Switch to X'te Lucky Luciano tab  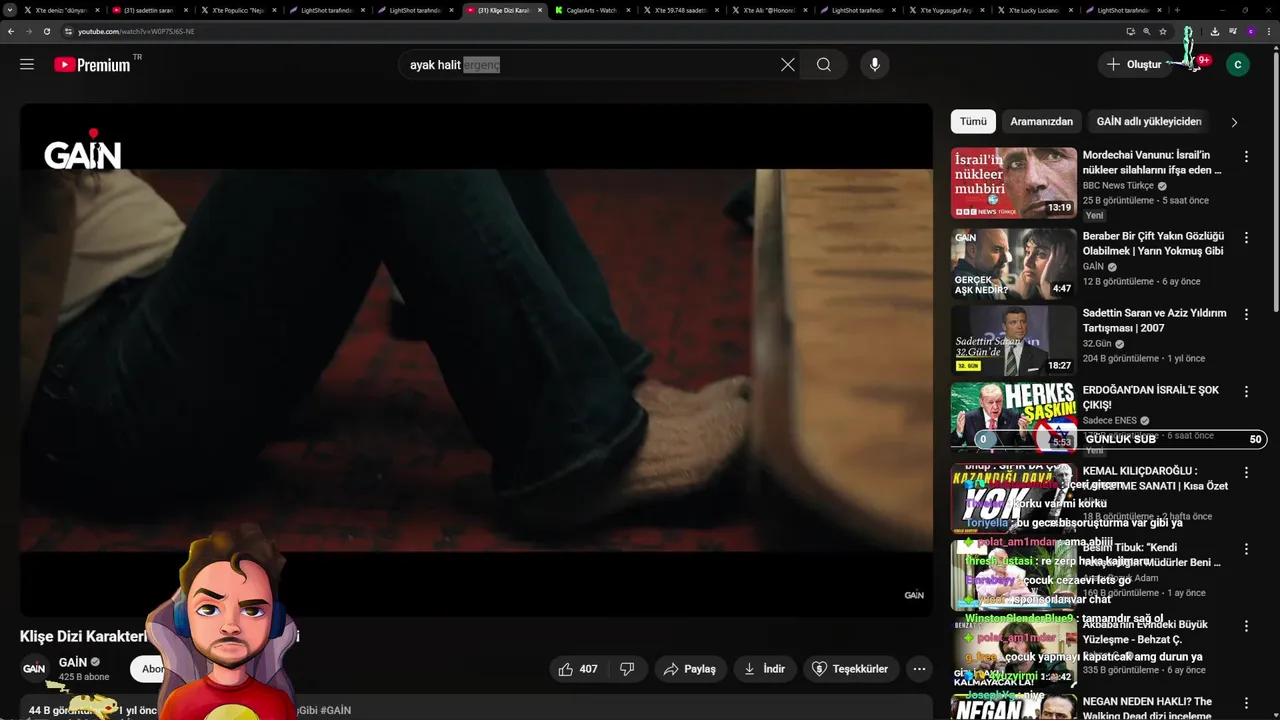coord(1035,10)
